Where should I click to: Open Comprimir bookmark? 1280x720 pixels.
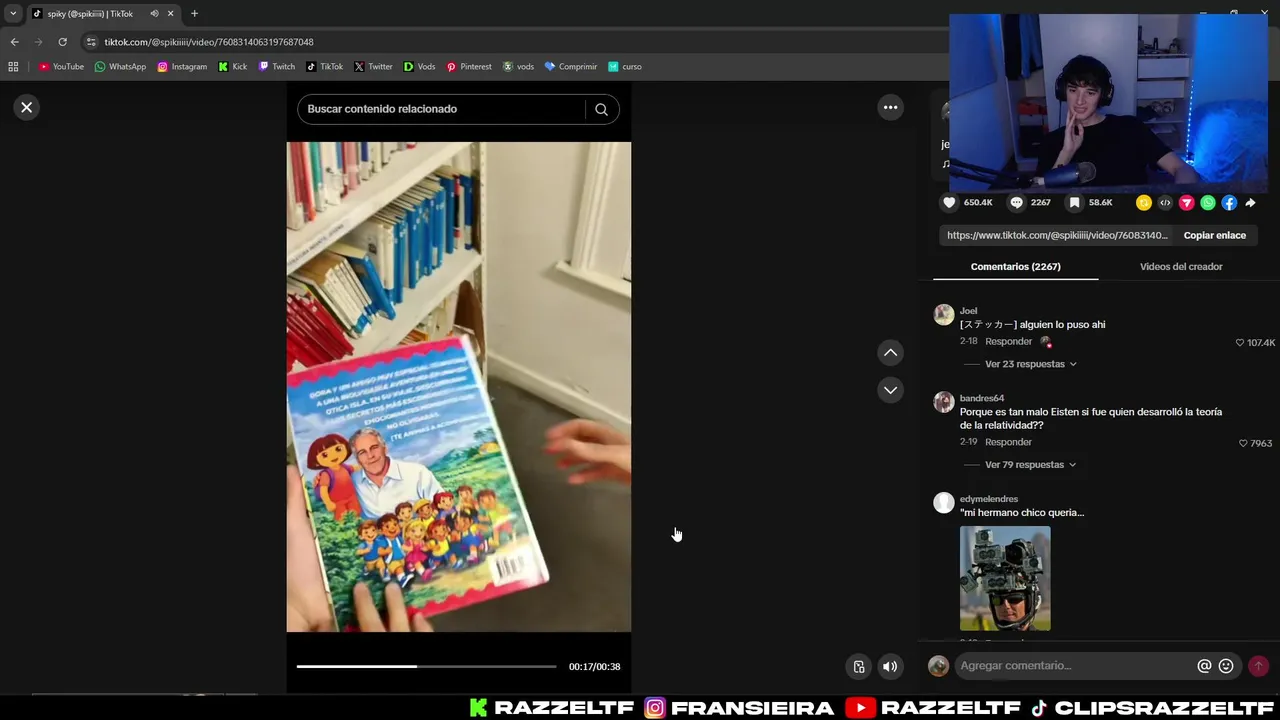coord(571,67)
